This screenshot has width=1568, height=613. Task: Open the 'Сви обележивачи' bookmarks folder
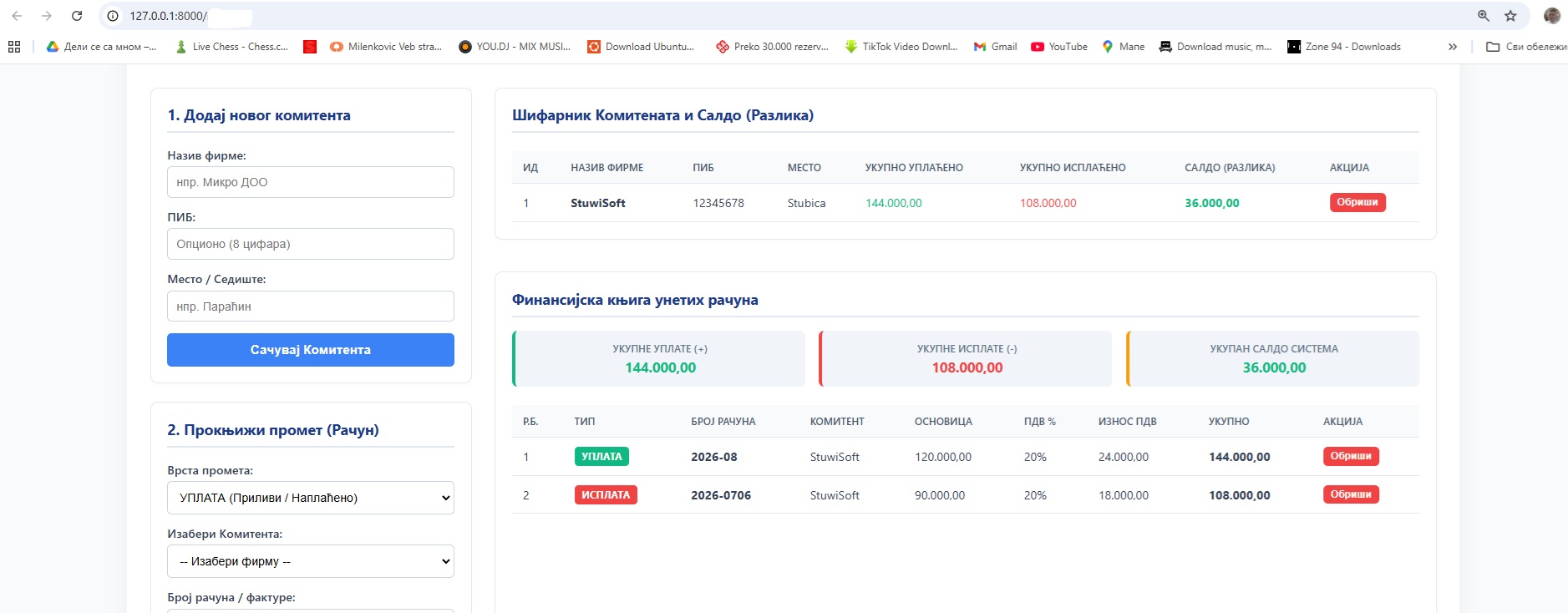pos(1526,47)
